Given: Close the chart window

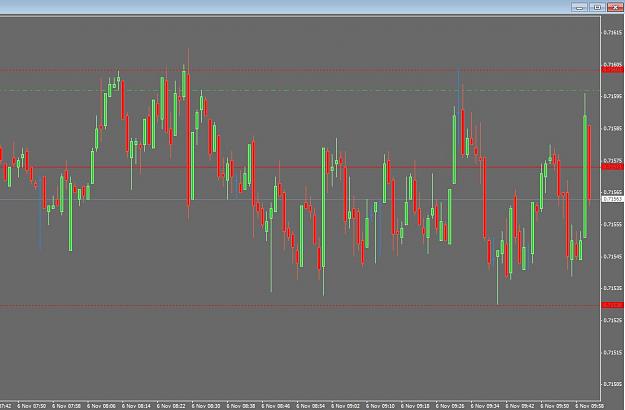Looking at the screenshot, I should pos(615,7).
